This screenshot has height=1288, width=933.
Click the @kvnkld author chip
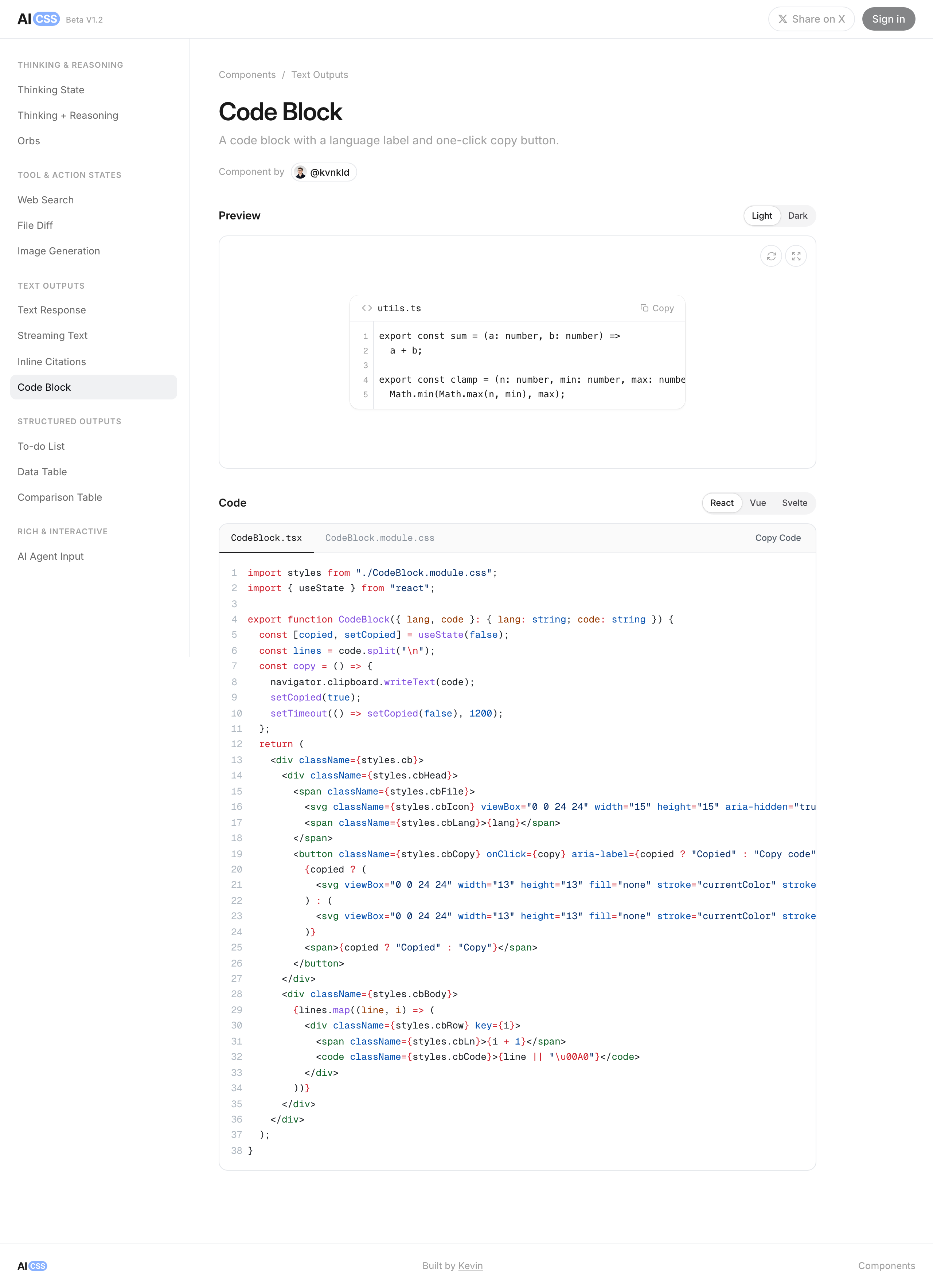[324, 172]
